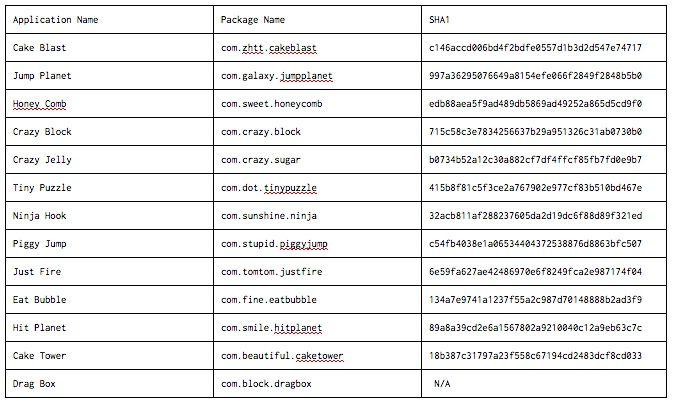
Task: Click the SHA1 column header cell
Action: (544, 20)
